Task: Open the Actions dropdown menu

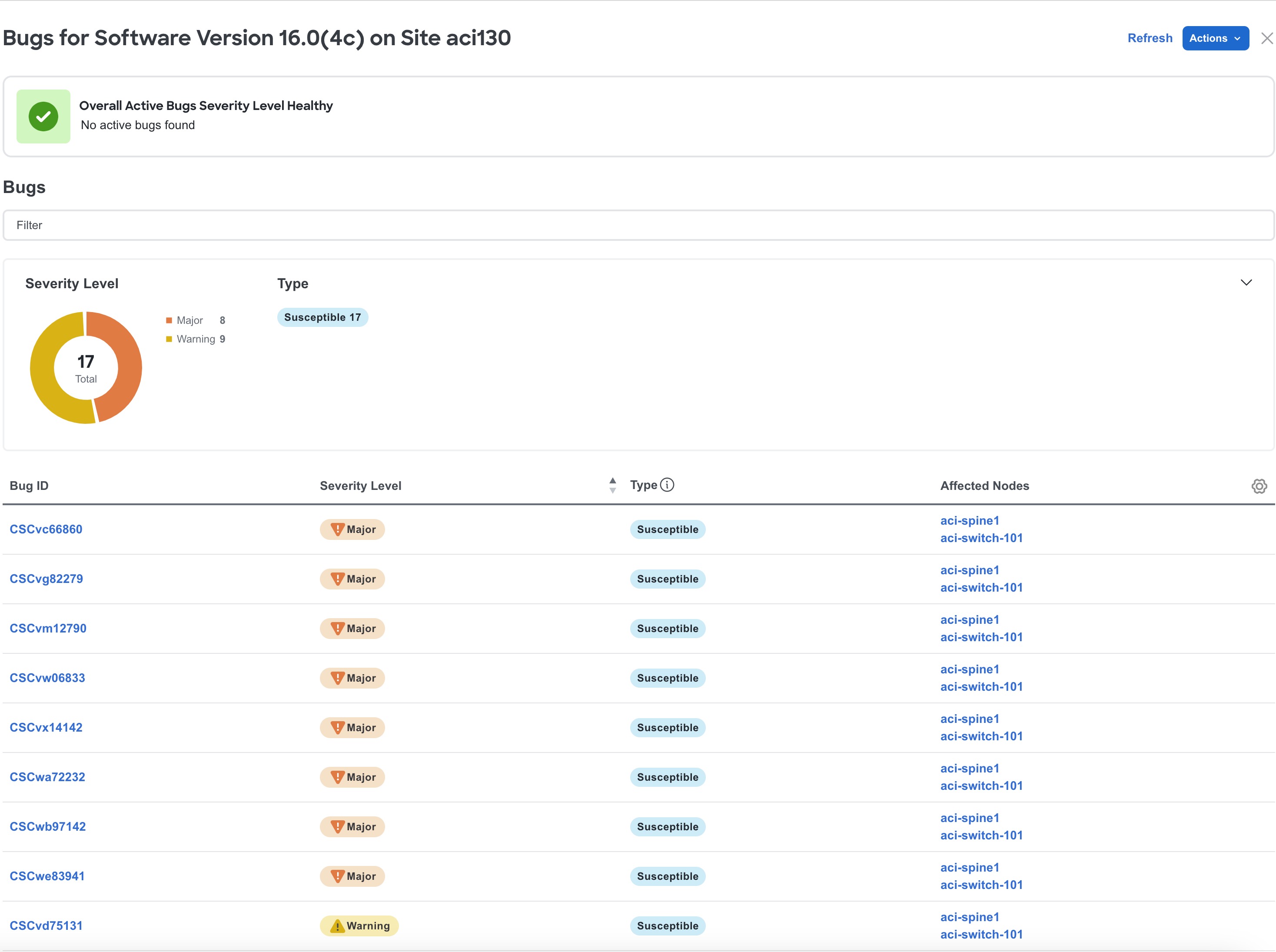Action: 1213,37
